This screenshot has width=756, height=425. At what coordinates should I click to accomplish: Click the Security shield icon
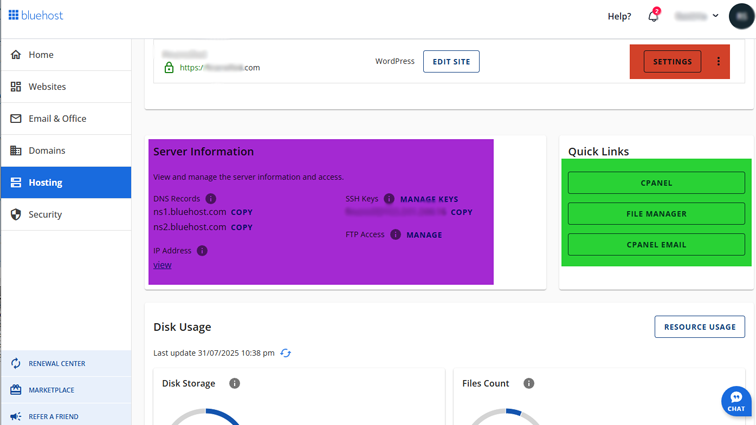pyautogui.click(x=16, y=214)
